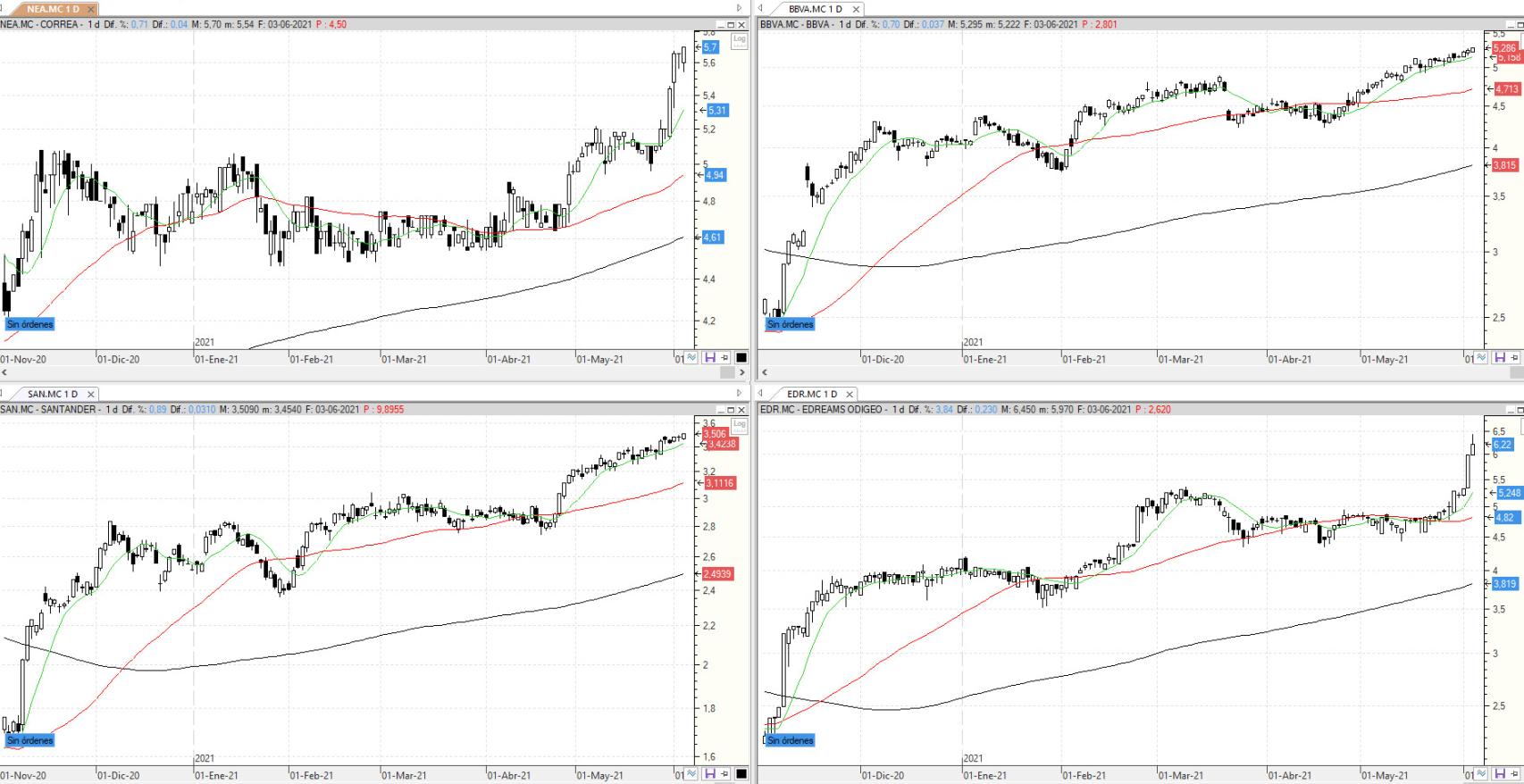
Task: Click the black square icon on the CORREA chart
Action: click(741, 358)
